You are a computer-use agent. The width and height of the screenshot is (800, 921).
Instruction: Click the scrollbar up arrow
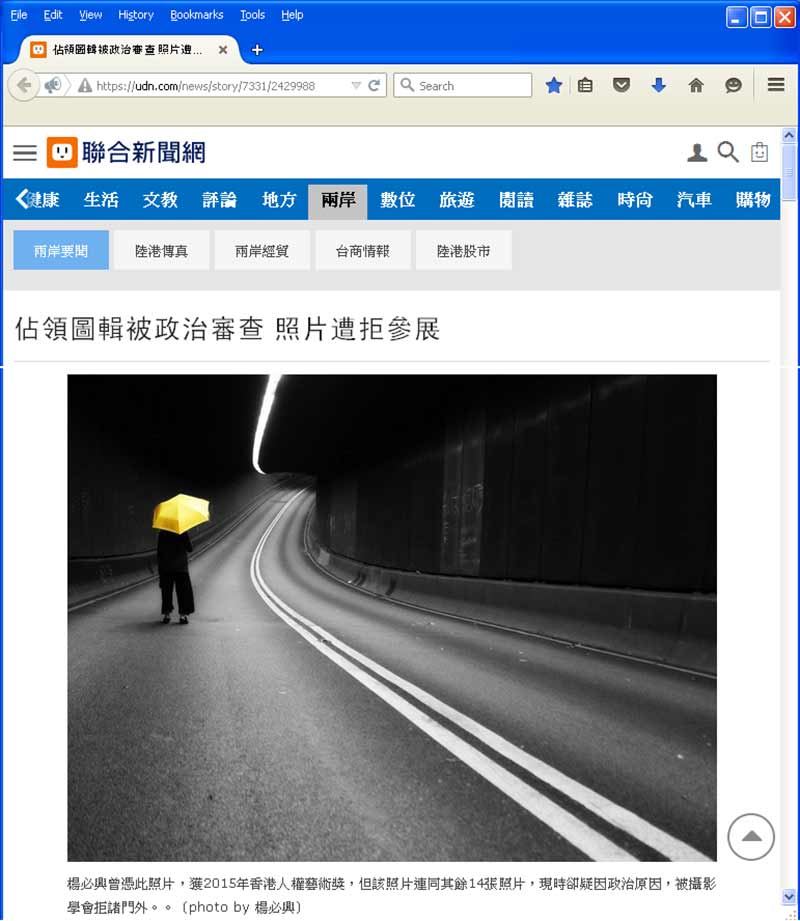tap(789, 136)
